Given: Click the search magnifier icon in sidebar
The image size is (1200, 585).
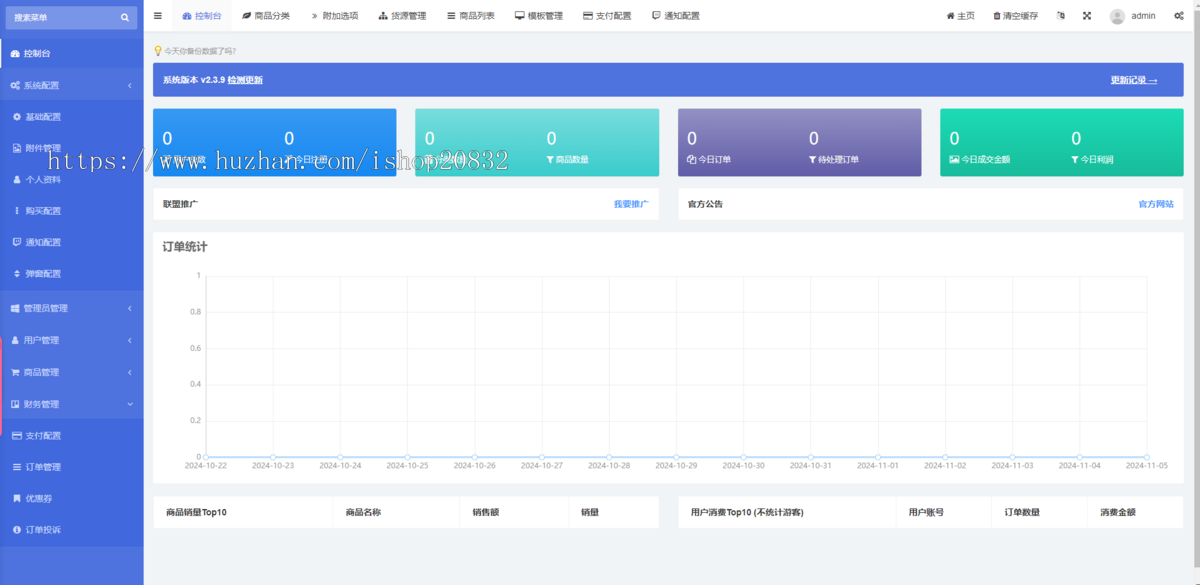Looking at the screenshot, I should coord(125,17).
